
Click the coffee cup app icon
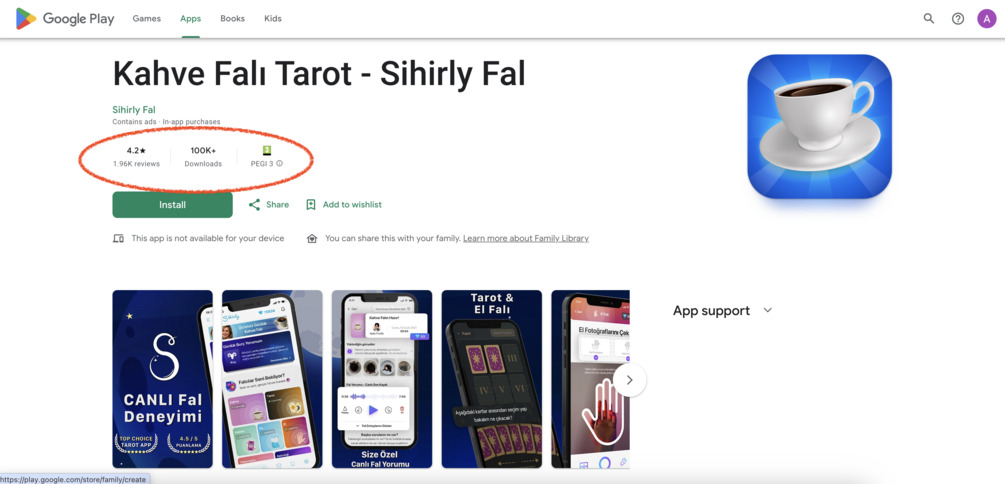[x=819, y=126]
